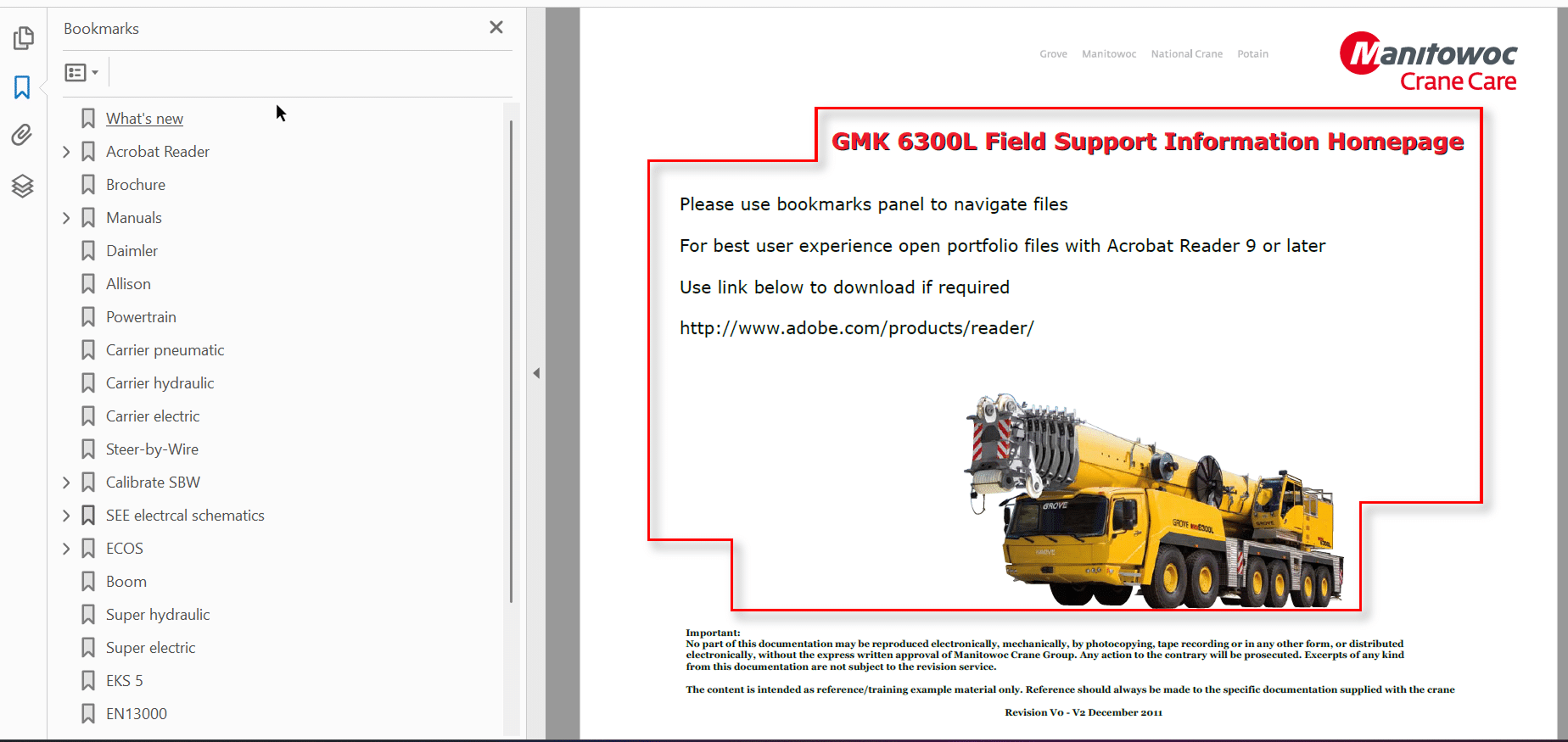Click the bookmark icon beside SEE electrcal schematics

coord(88,516)
